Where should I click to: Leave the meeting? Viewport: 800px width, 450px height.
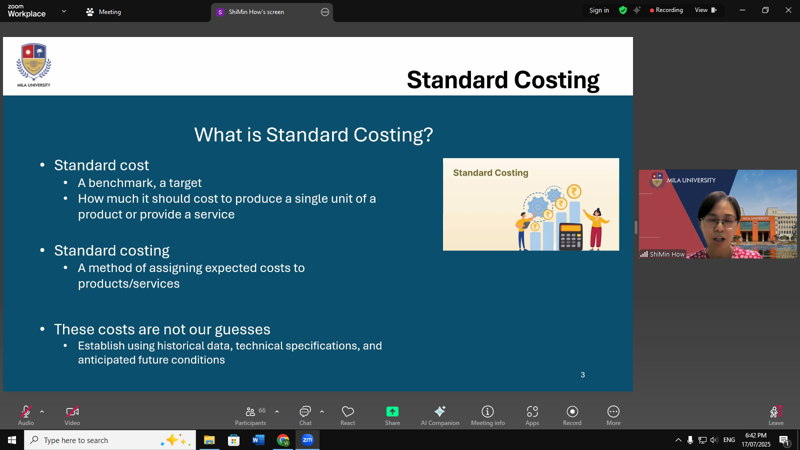(x=775, y=412)
